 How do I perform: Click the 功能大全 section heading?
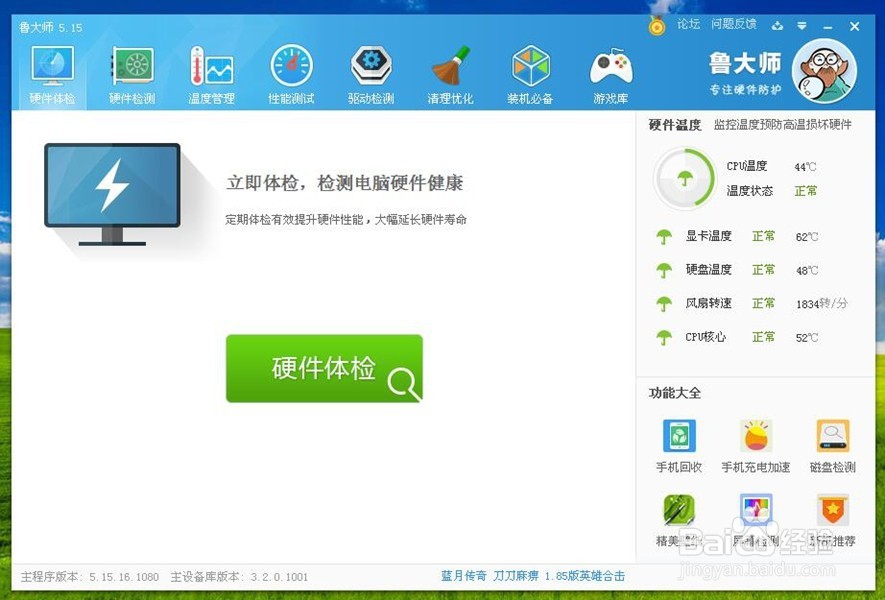[674, 393]
